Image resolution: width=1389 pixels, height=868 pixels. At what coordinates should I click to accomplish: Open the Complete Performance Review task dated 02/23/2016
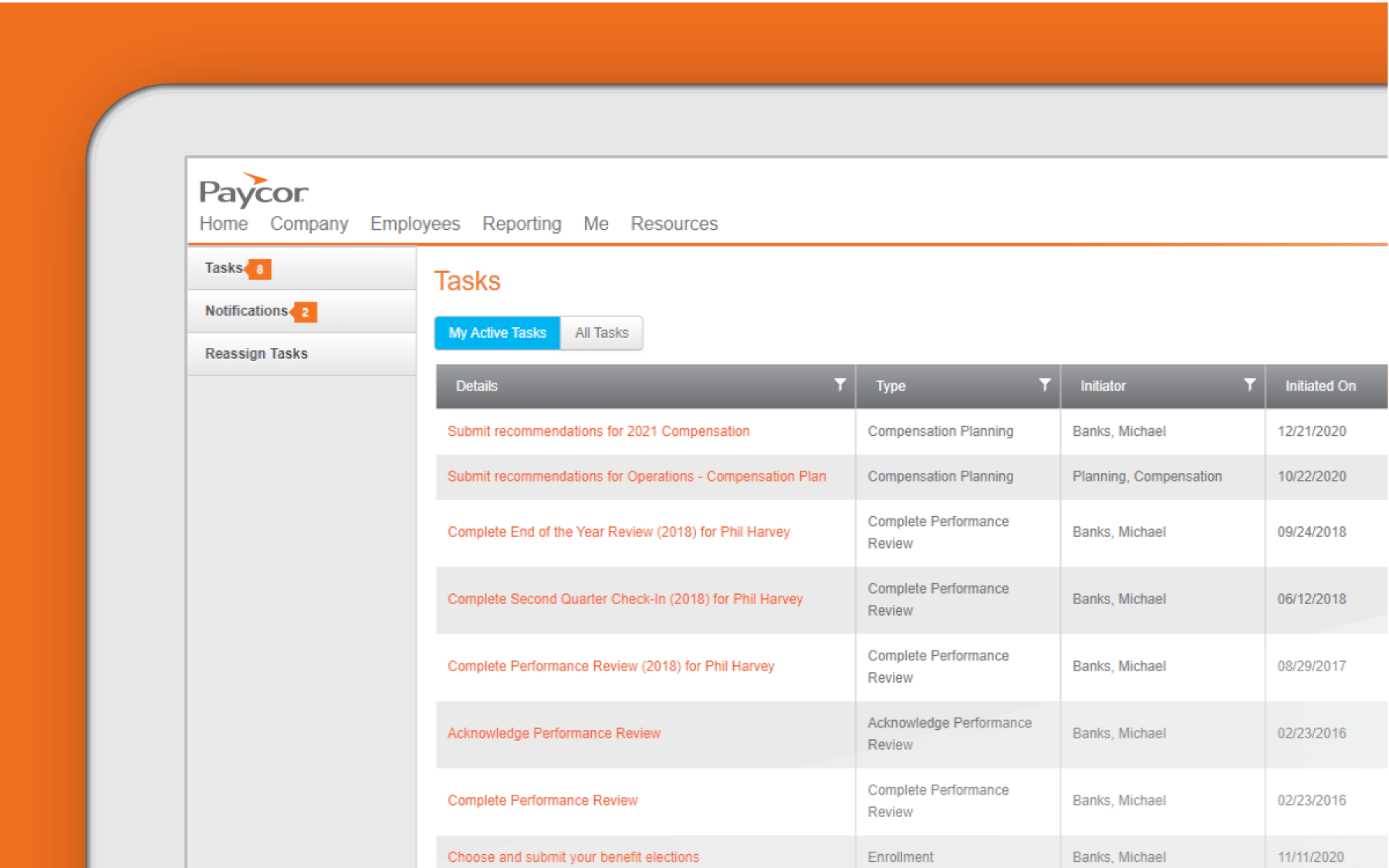coord(542,800)
